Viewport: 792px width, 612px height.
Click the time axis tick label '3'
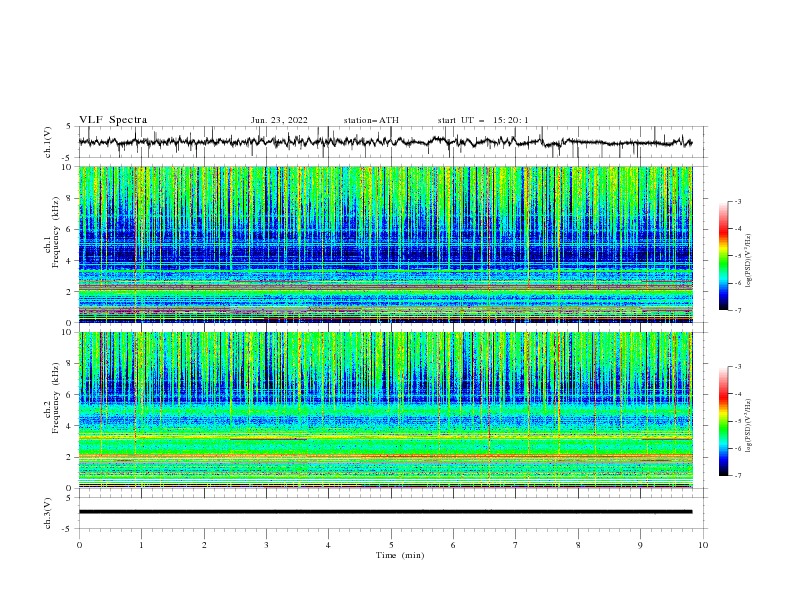pos(266,545)
